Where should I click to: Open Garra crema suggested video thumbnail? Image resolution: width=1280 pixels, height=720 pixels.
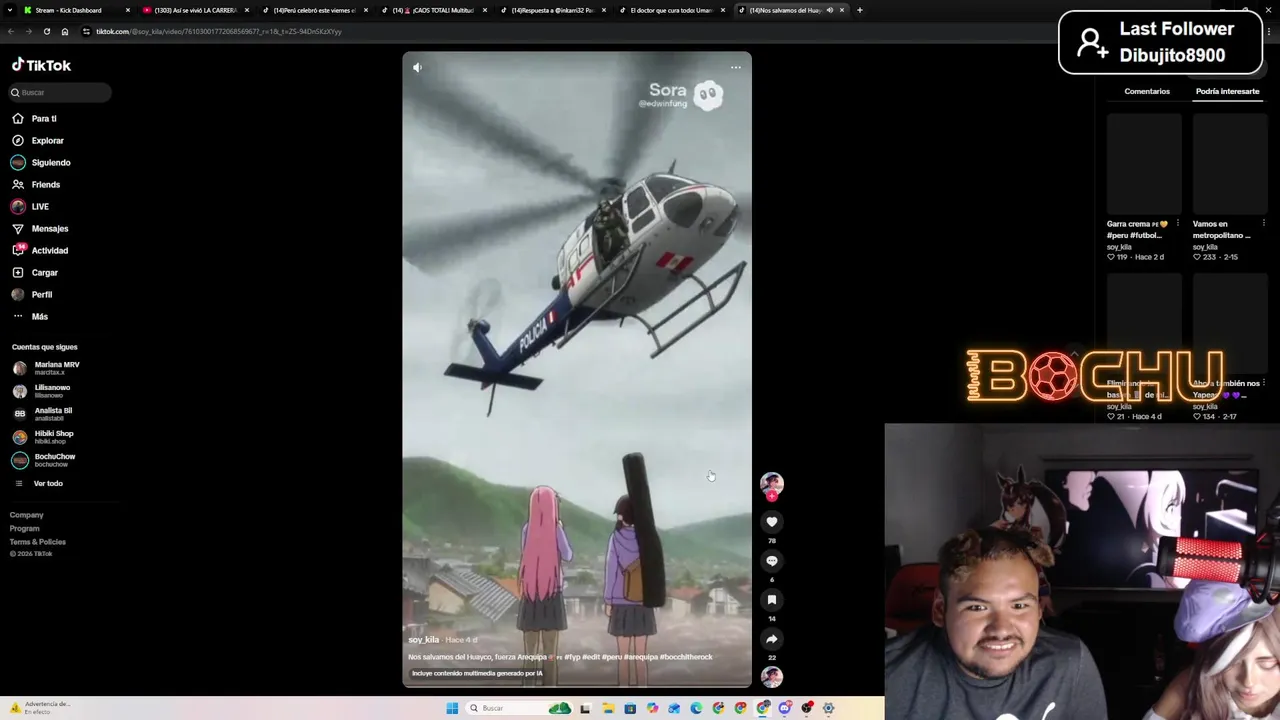[1144, 164]
